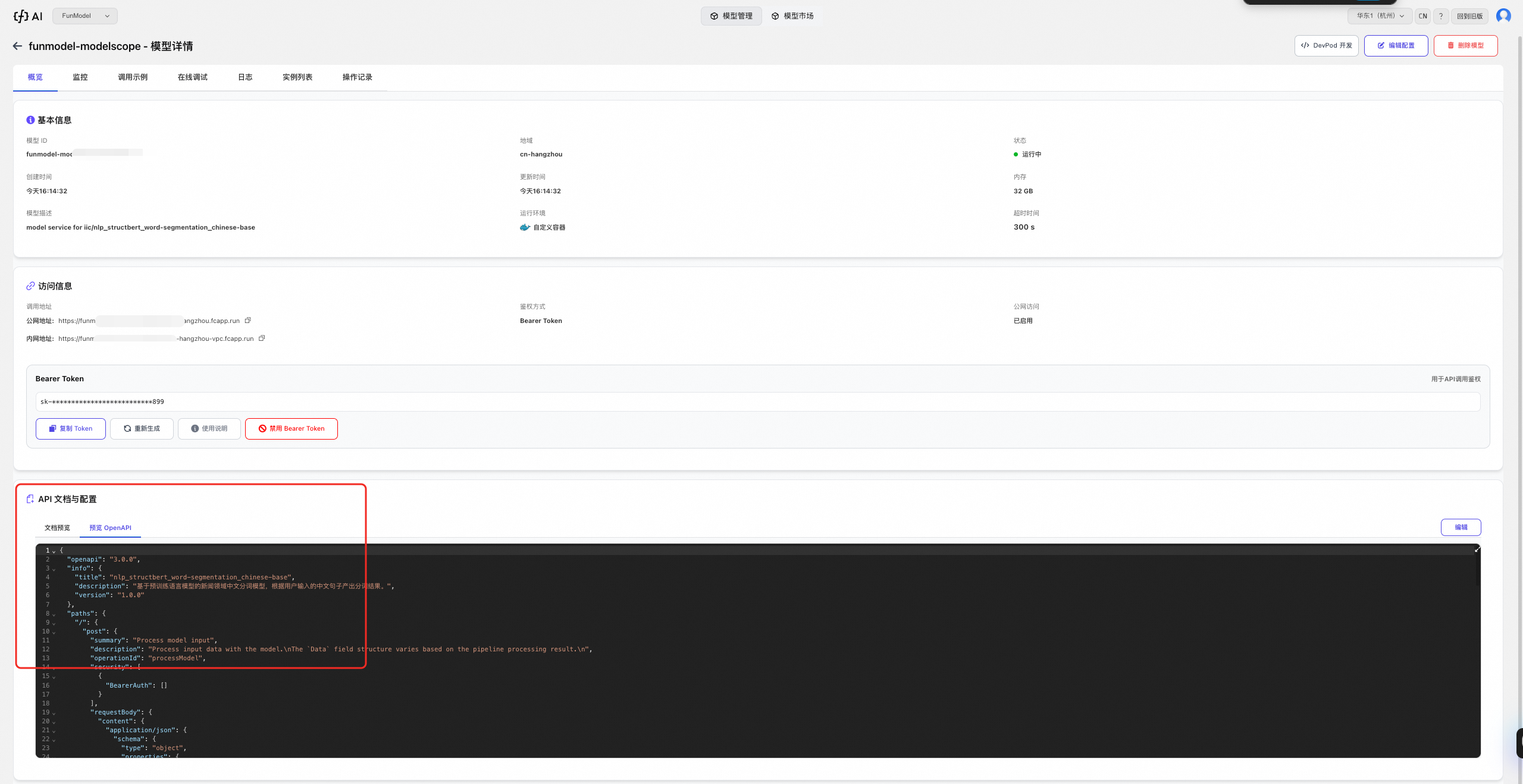Copy the public network address
Viewport: 1523px width, 784px height.
point(248,320)
